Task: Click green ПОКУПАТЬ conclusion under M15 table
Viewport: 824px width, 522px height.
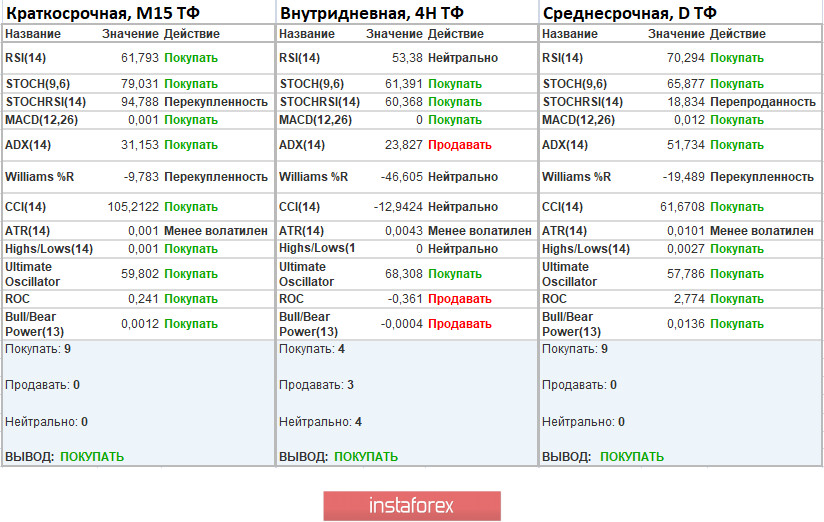Action: [x=92, y=457]
